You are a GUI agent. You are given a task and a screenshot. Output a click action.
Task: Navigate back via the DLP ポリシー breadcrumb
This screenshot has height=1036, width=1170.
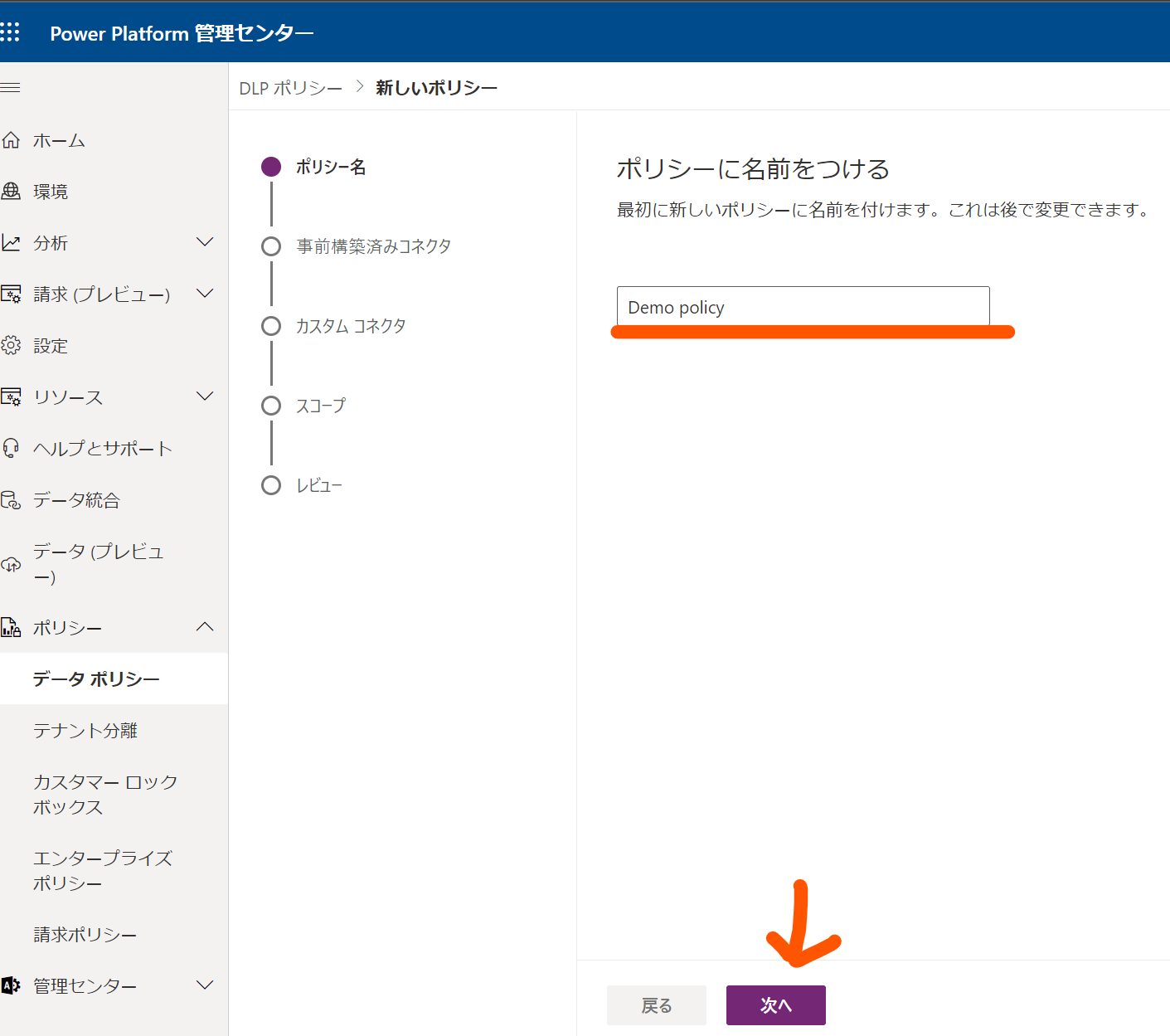click(290, 86)
